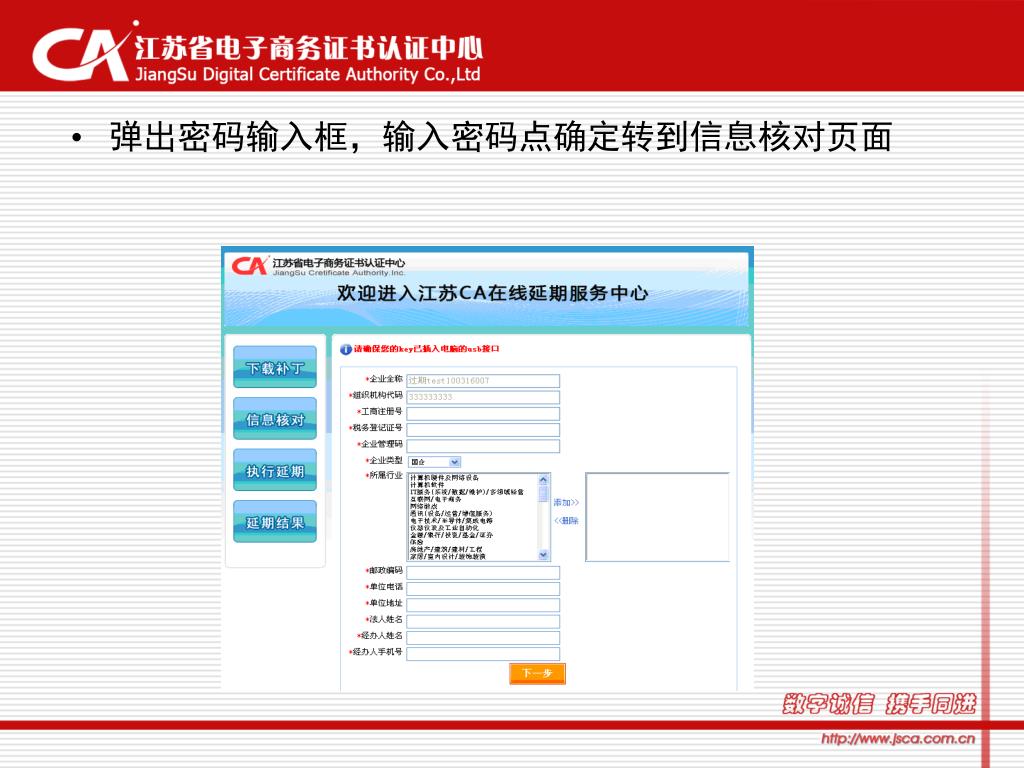The height and width of the screenshot is (768, 1024).
Task: Select the 单位地址 input field
Action: coord(483,605)
